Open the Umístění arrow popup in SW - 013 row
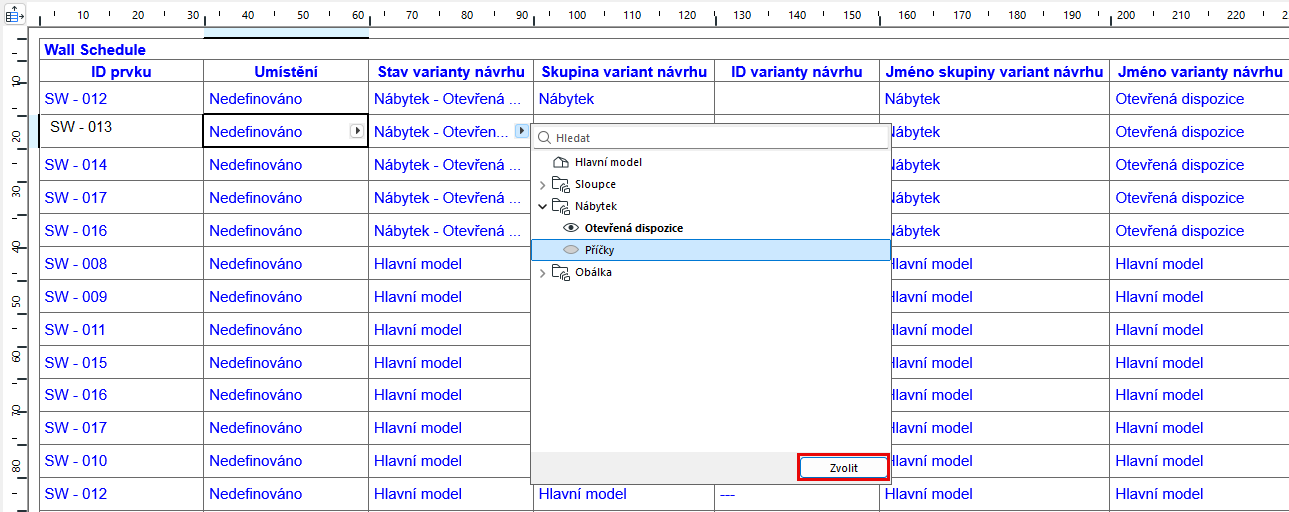The height and width of the screenshot is (512, 1289). pyautogui.click(x=357, y=131)
